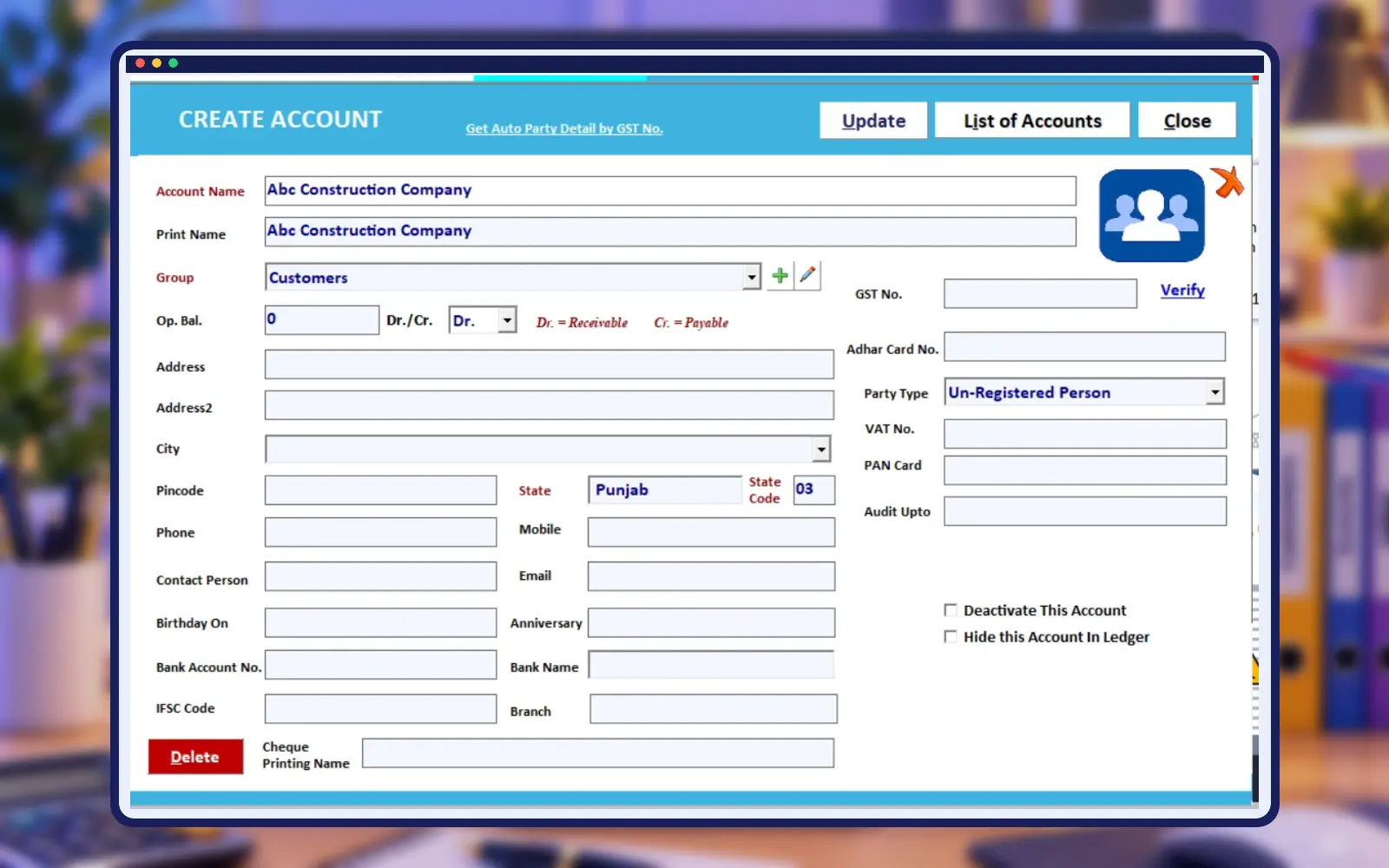Click the Mobile number field
This screenshot has width=1389, height=868.
pos(711,532)
